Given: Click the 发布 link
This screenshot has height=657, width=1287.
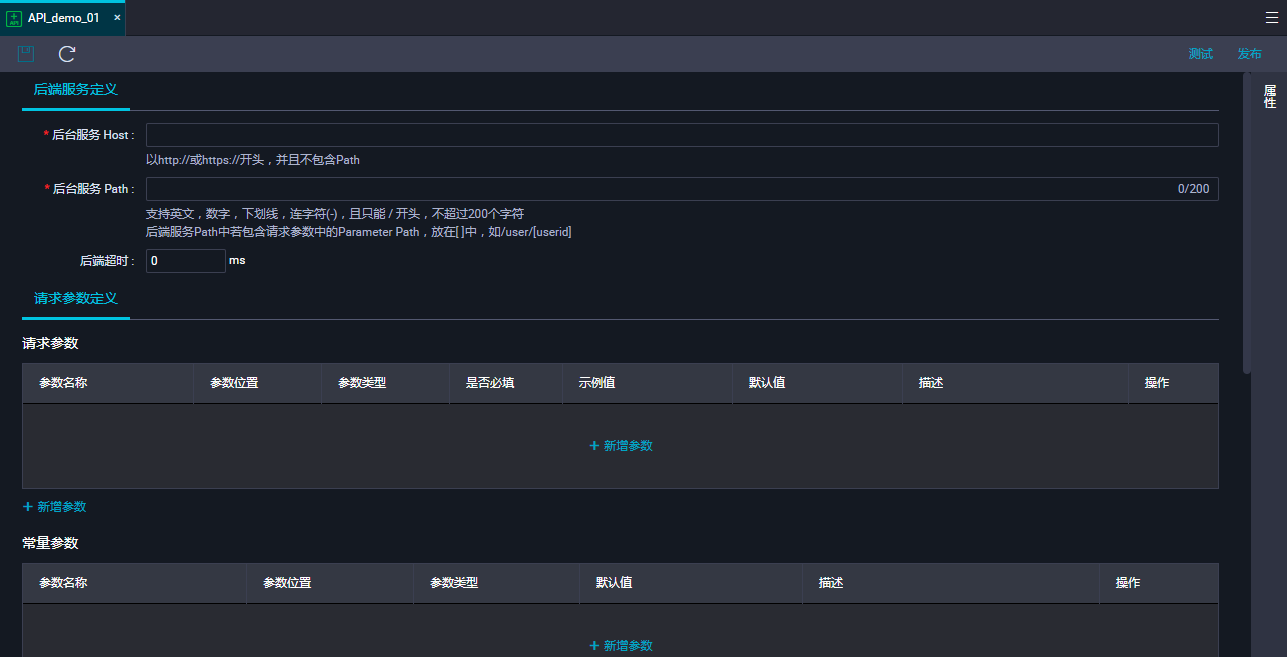Looking at the screenshot, I should tap(1249, 54).
